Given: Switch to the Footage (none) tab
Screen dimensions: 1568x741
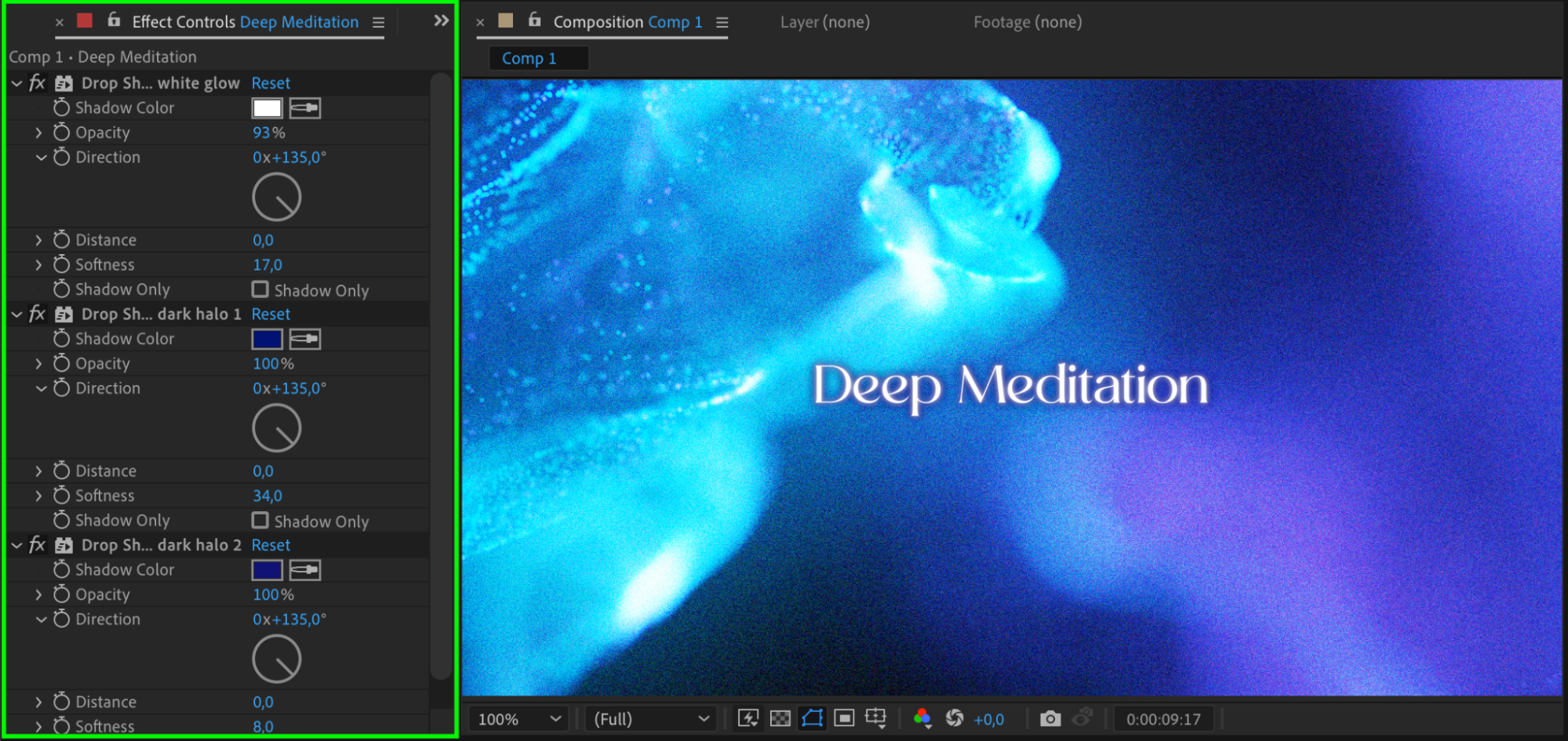Looking at the screenshot, I should 1028,22.
